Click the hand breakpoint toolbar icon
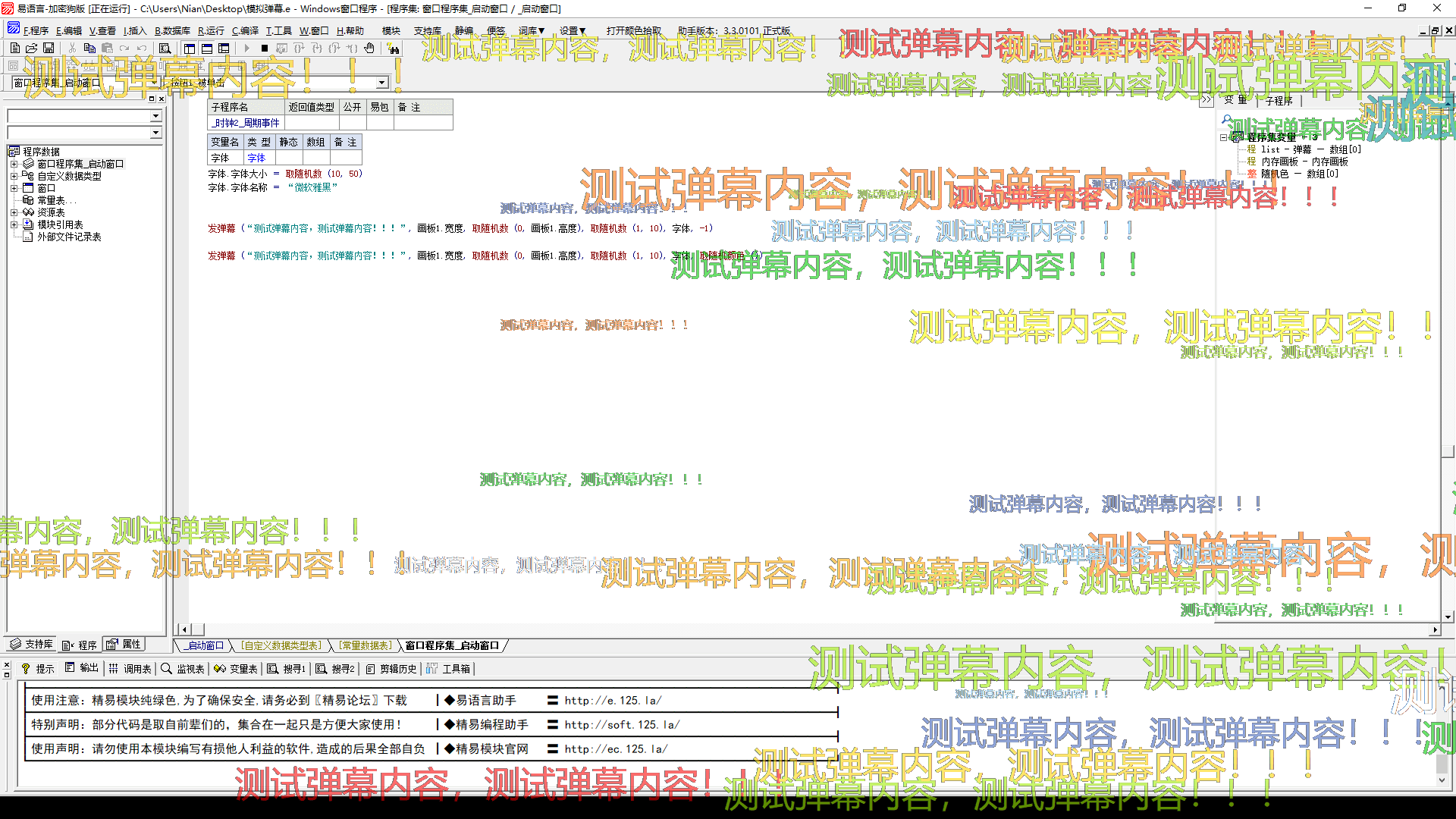Screen dimensions: 1456x819 (369, 48)
